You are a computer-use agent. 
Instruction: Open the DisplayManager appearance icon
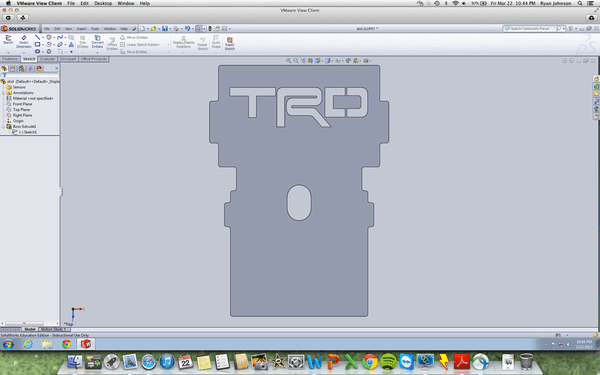[x=39, y=68]
